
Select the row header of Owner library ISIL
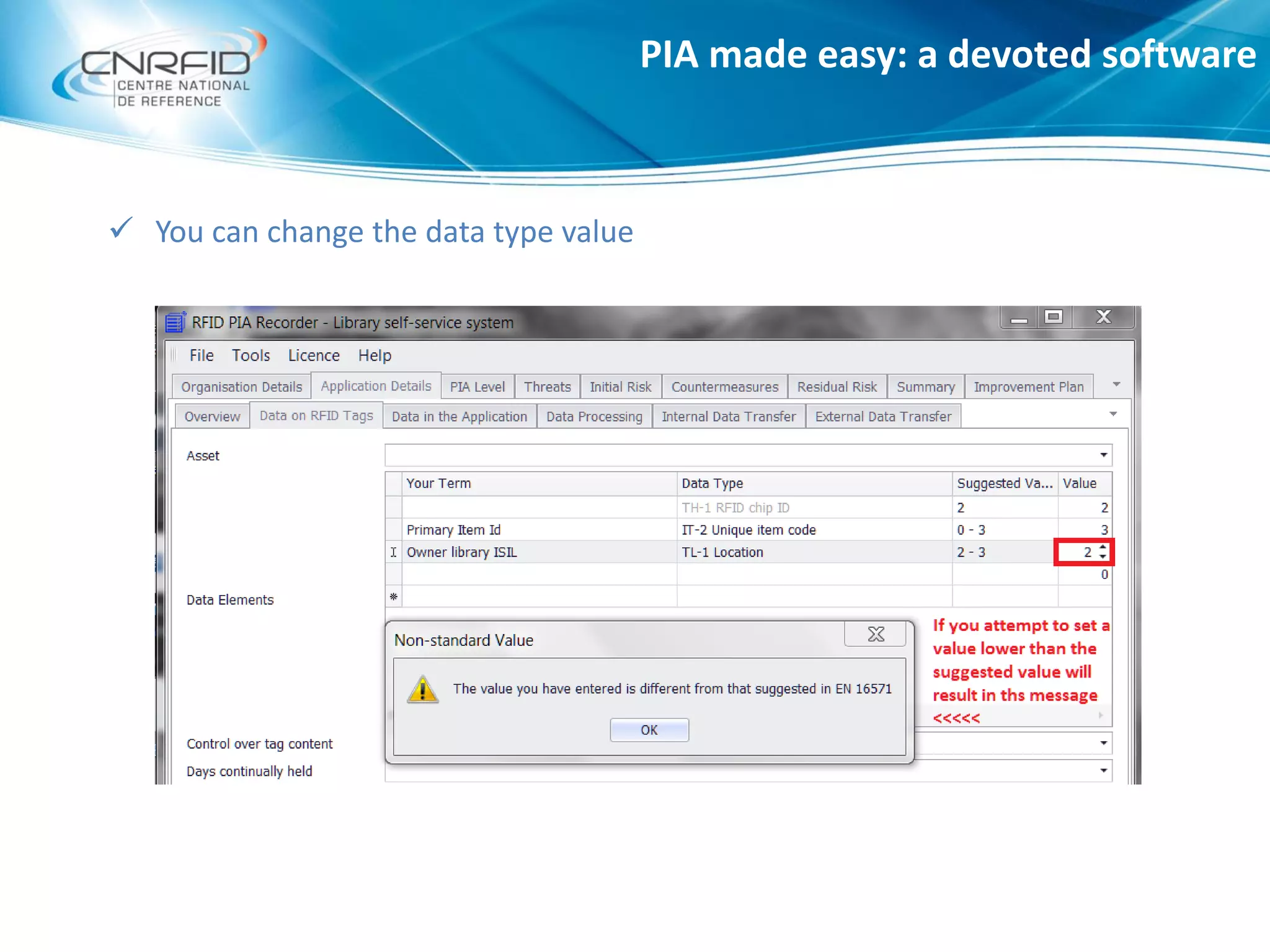[393, 552]
